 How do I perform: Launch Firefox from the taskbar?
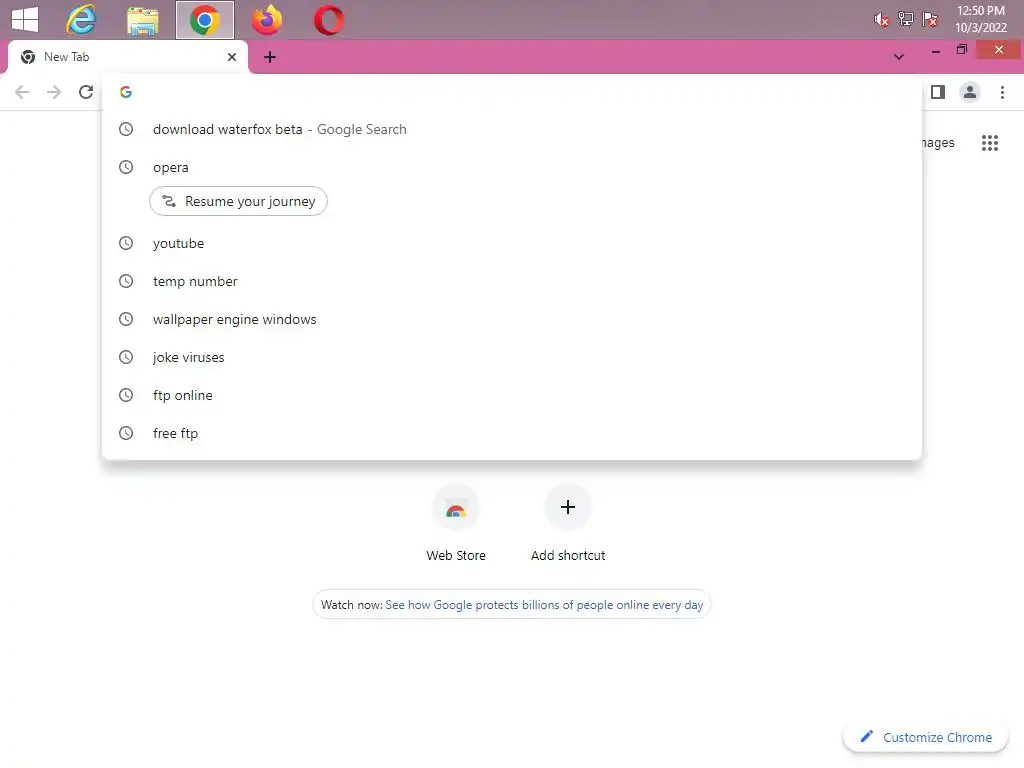[x=266, y=20]
